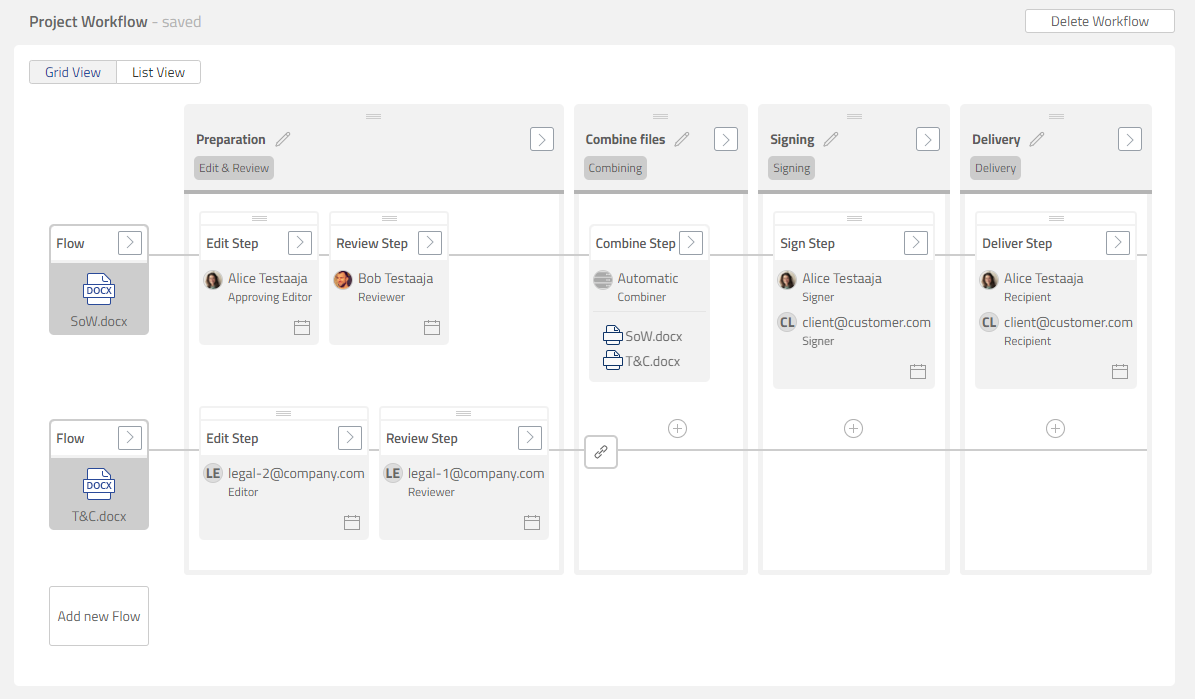Switch to Grid View
This screenshot has height=699, width=1195.
point(73,72)
